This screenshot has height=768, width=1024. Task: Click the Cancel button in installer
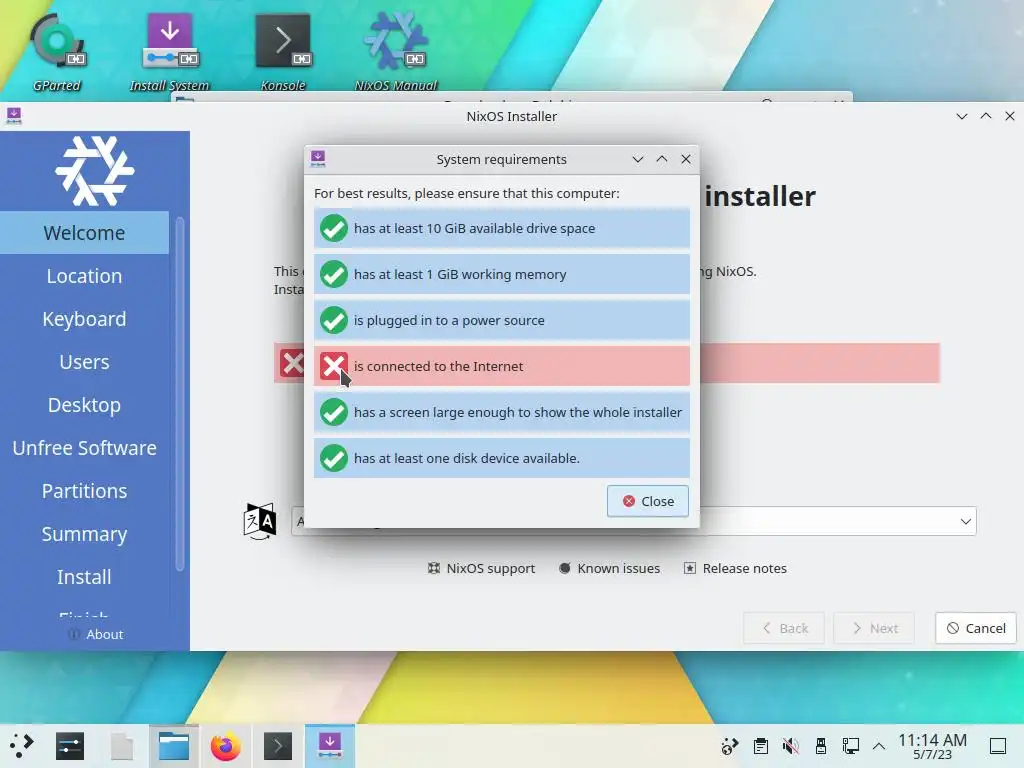[976, 628]
